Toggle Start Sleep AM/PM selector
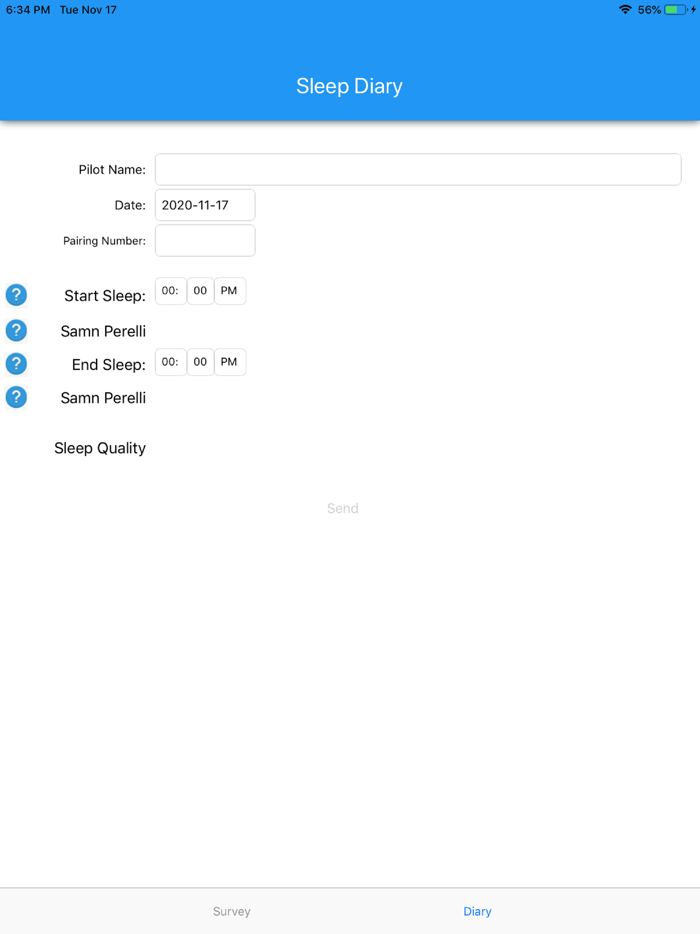 coord(230,291)
